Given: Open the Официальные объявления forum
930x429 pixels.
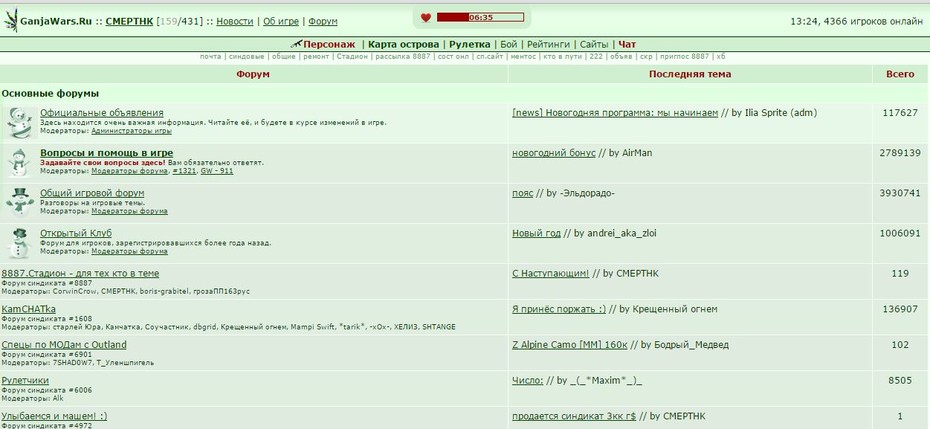Looking at the screenshot, I should coord(101,113).
